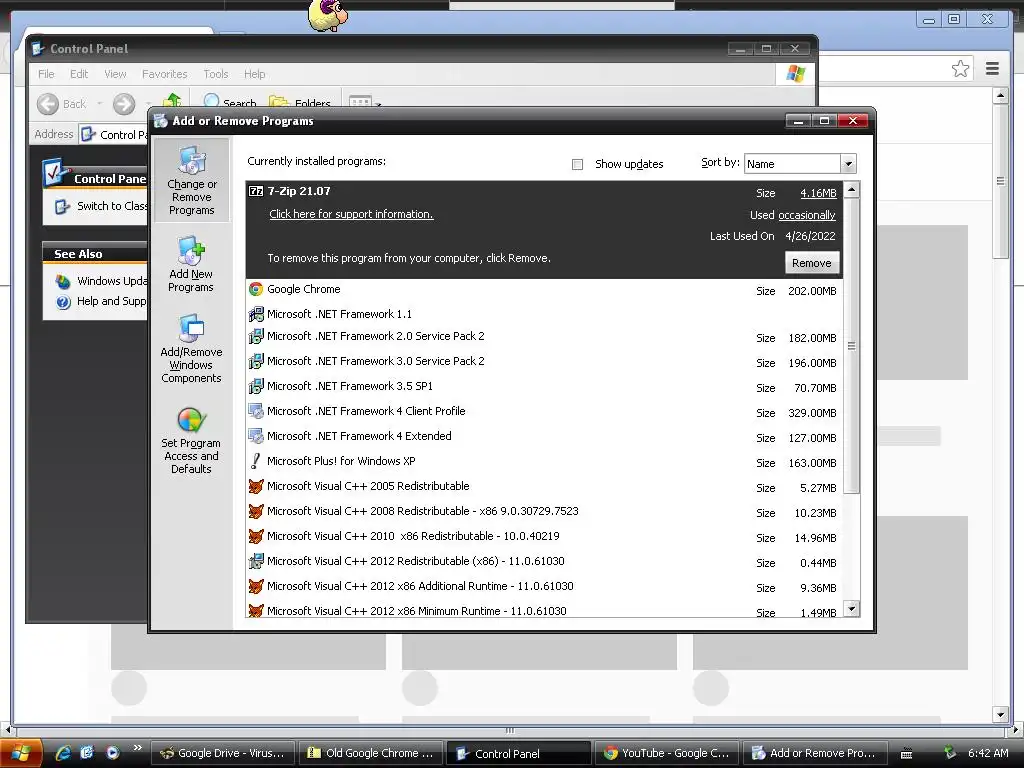Open Windows Update link under See Also
Screen dimensions: 1024x768
tap(112, 281)
